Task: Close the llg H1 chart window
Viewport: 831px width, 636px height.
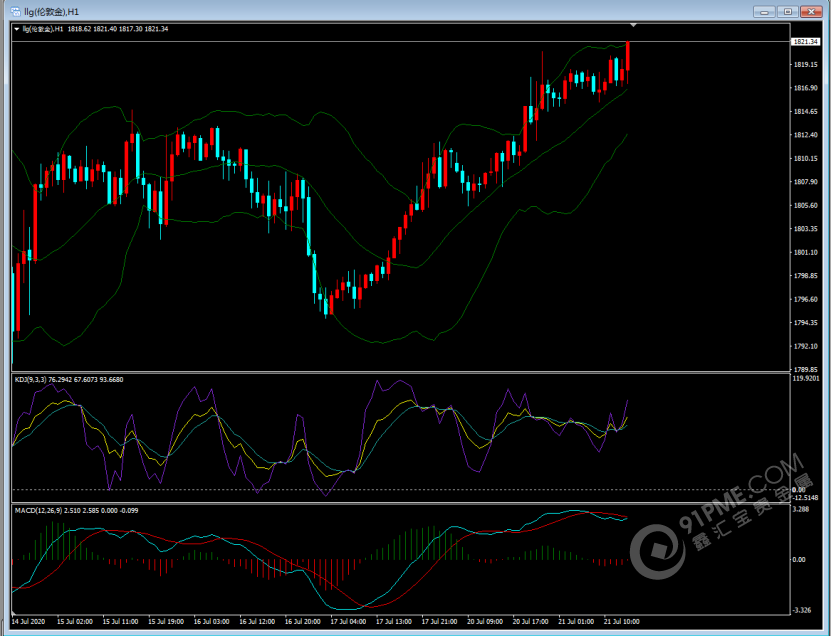Action: pyautogui.click(x=811, y=12)
